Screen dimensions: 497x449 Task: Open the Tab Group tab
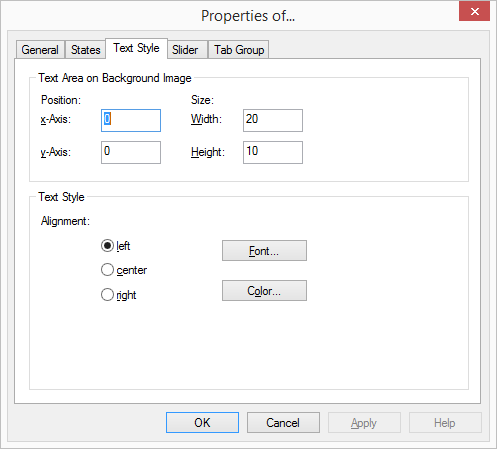click(x=239, y=50)
